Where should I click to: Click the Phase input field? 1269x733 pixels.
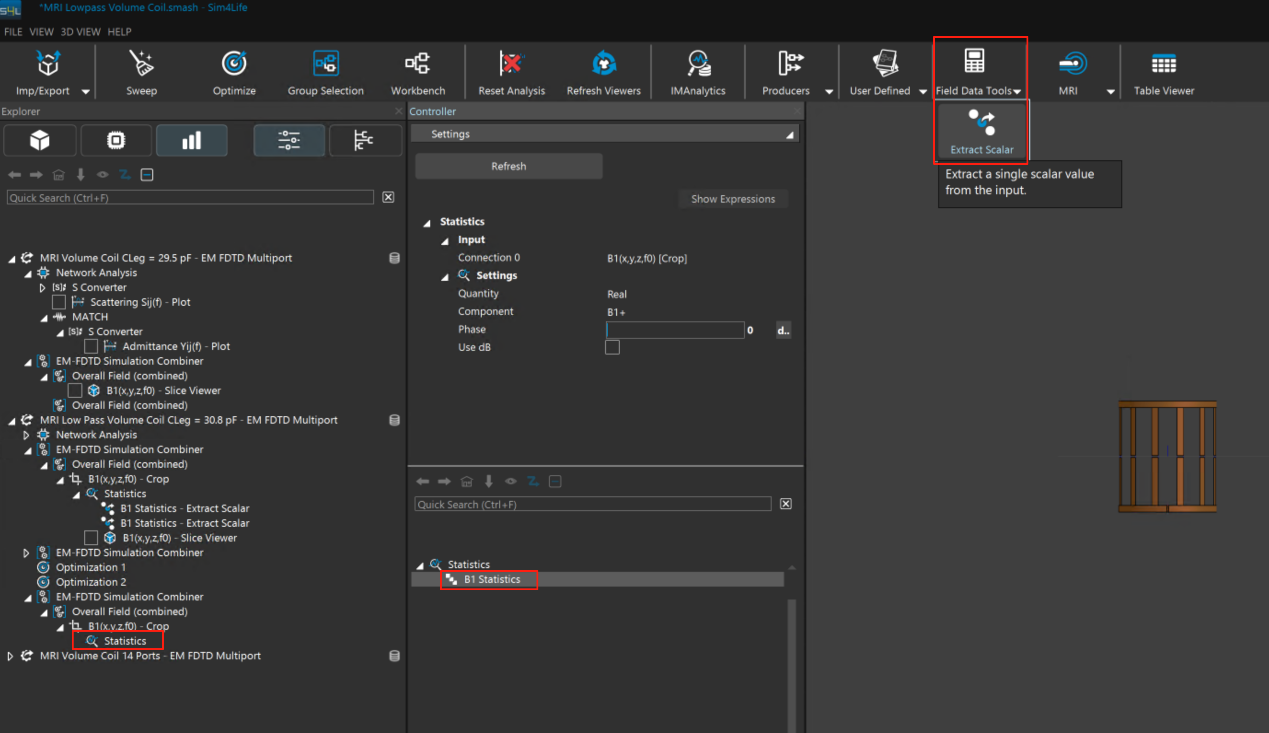click(x=675, y=330)
